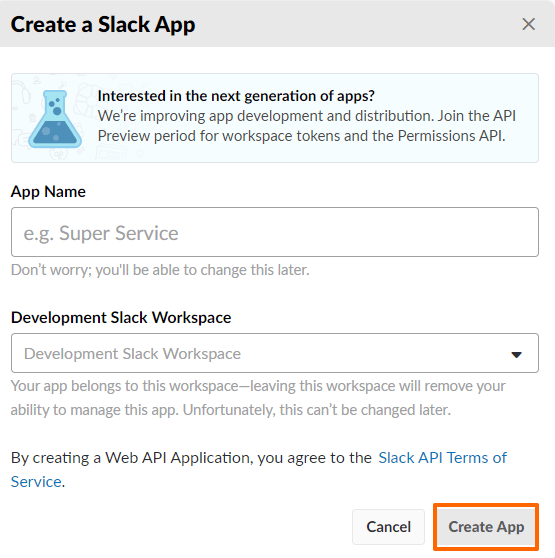Close the Create a Slack App dialog
This screenshot has width=555, height=558.
click(x=528, y=25)
